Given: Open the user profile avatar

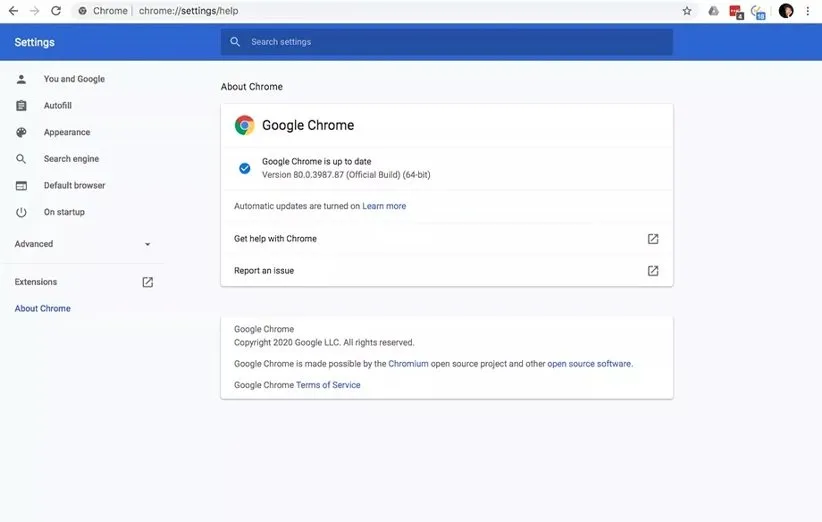Looking at the screenshot, I should 786,11.
